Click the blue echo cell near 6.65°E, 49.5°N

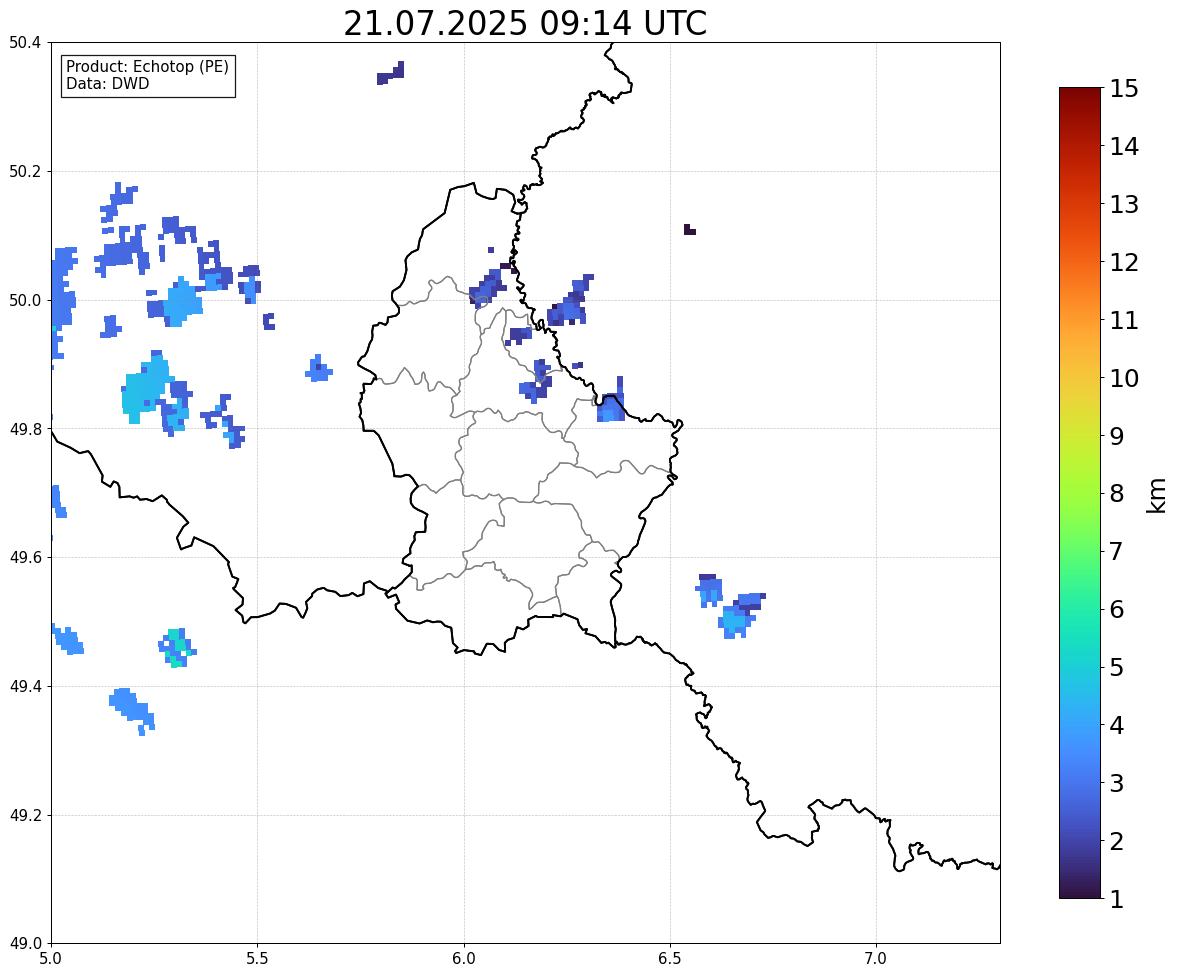pos(735,621)
